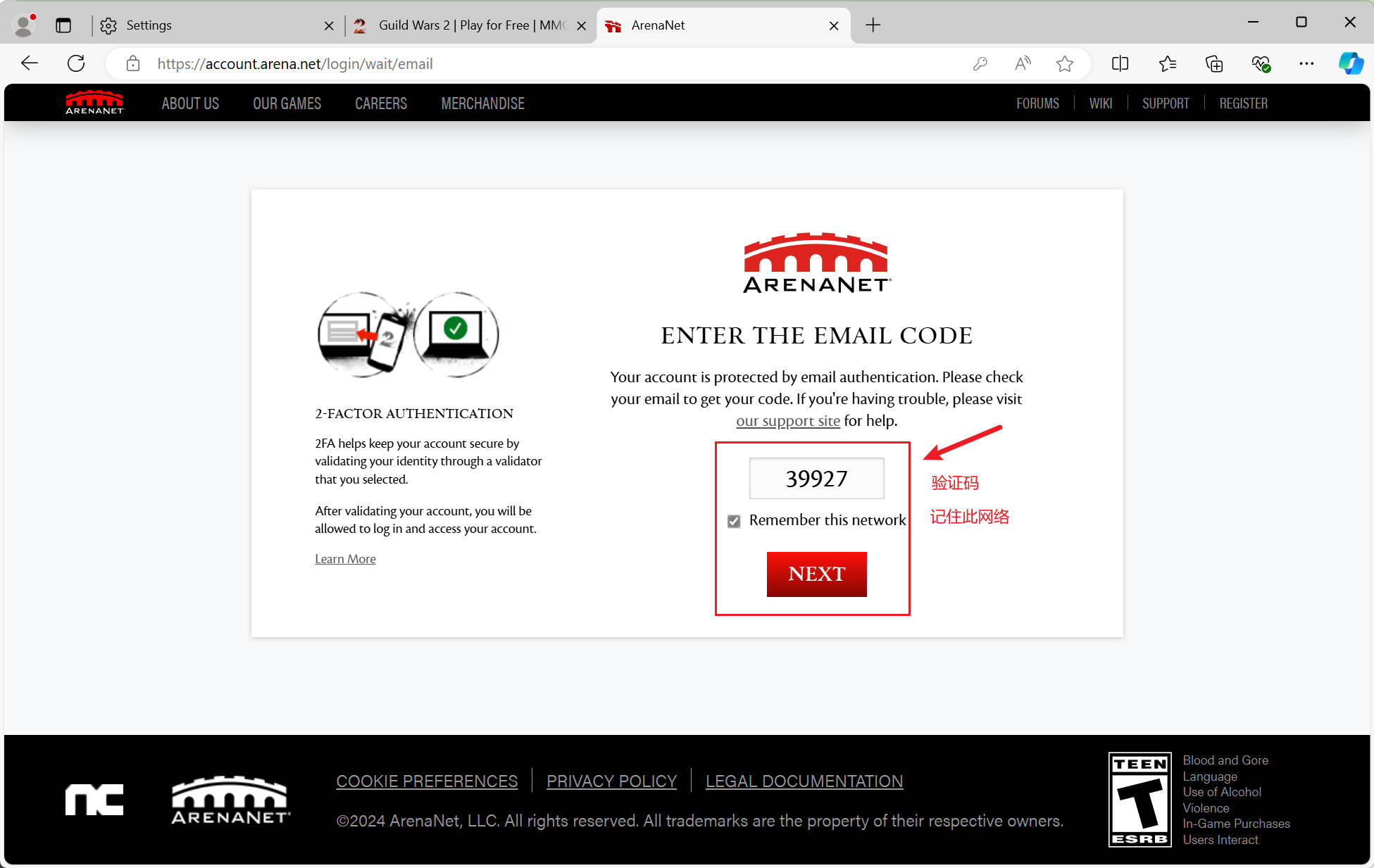The width and height of the screenshot is (1374, 868).
Task: Add this page to favorites star
Action: 1064,64
